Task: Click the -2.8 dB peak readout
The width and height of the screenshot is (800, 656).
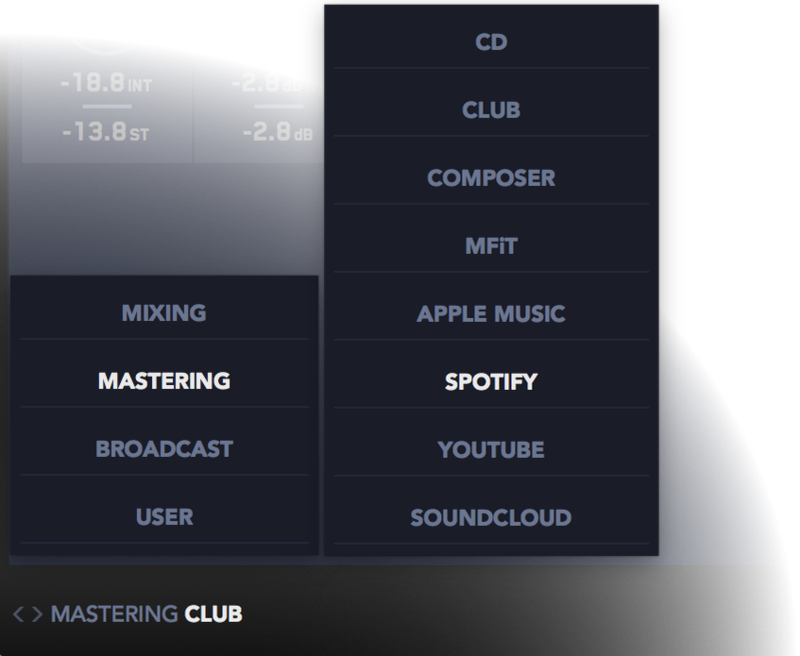Action: pyautogui.click(x=278, y=132)
